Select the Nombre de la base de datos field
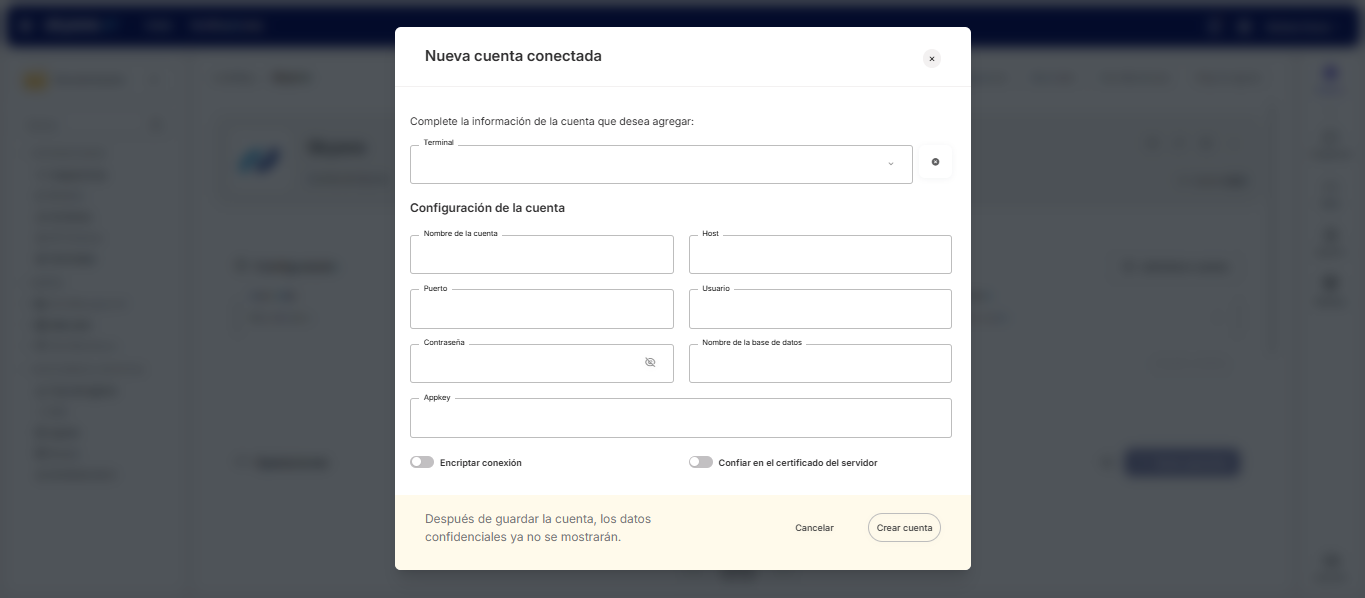 [820, 364]
